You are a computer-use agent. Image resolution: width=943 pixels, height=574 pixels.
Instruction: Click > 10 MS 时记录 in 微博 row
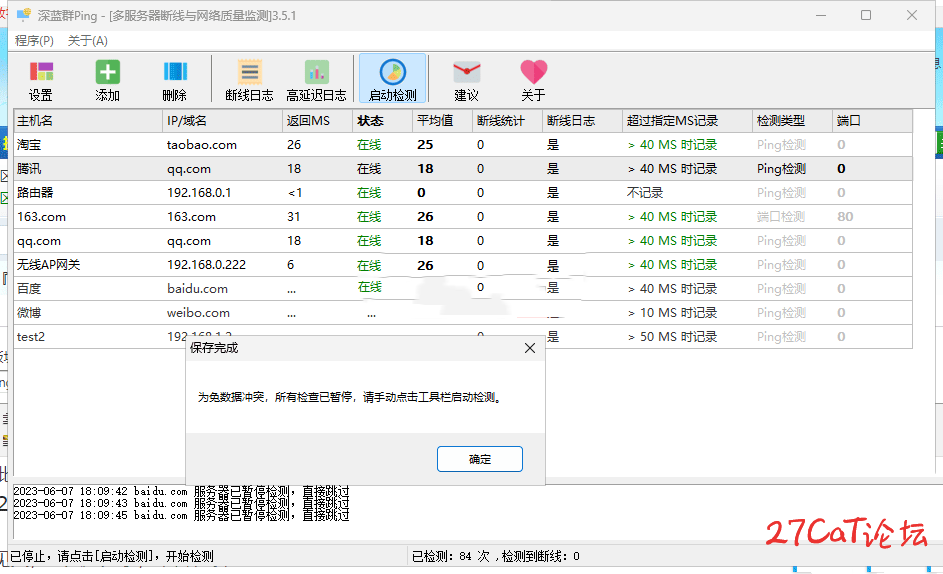(x=672, y=313)
